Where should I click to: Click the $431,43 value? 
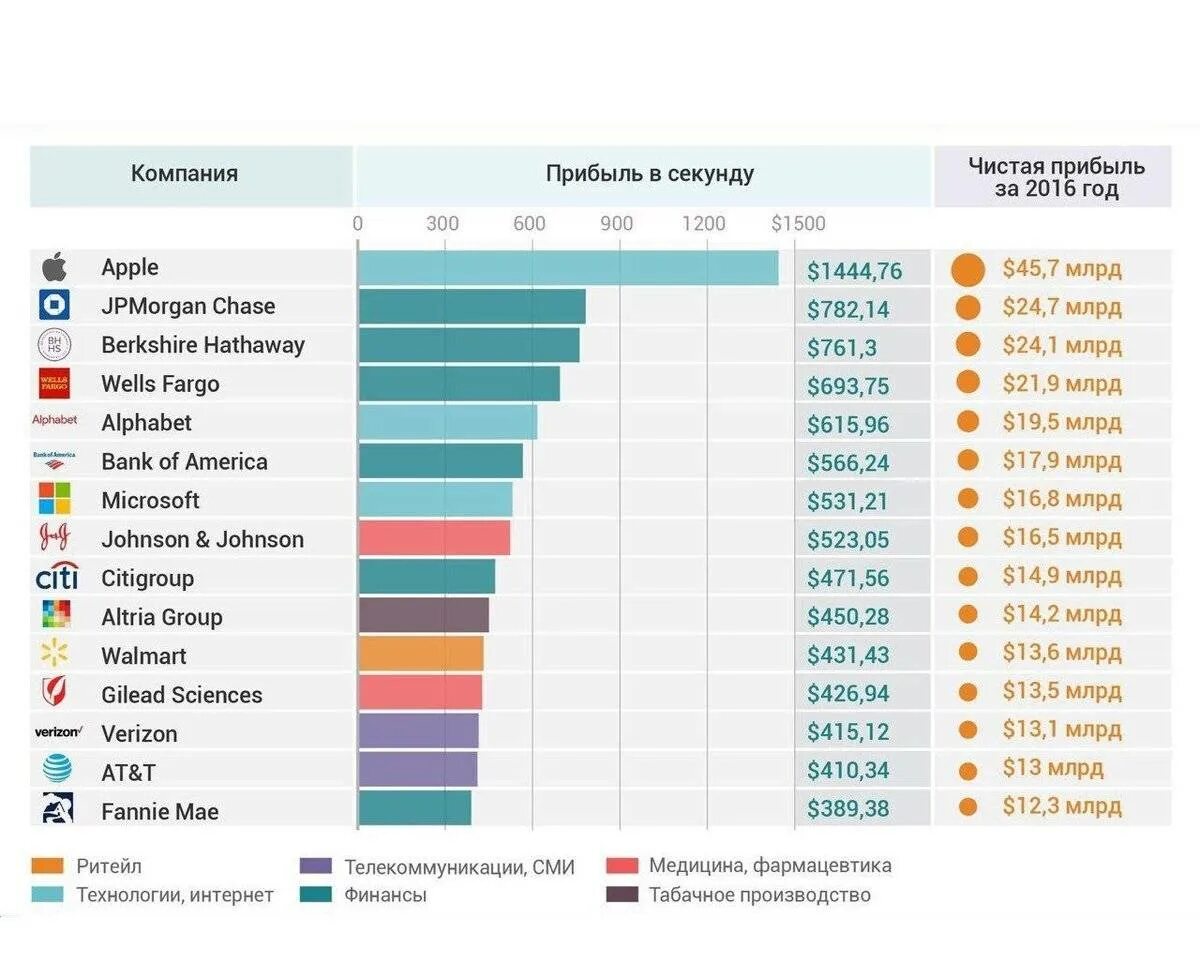(848, 656)
